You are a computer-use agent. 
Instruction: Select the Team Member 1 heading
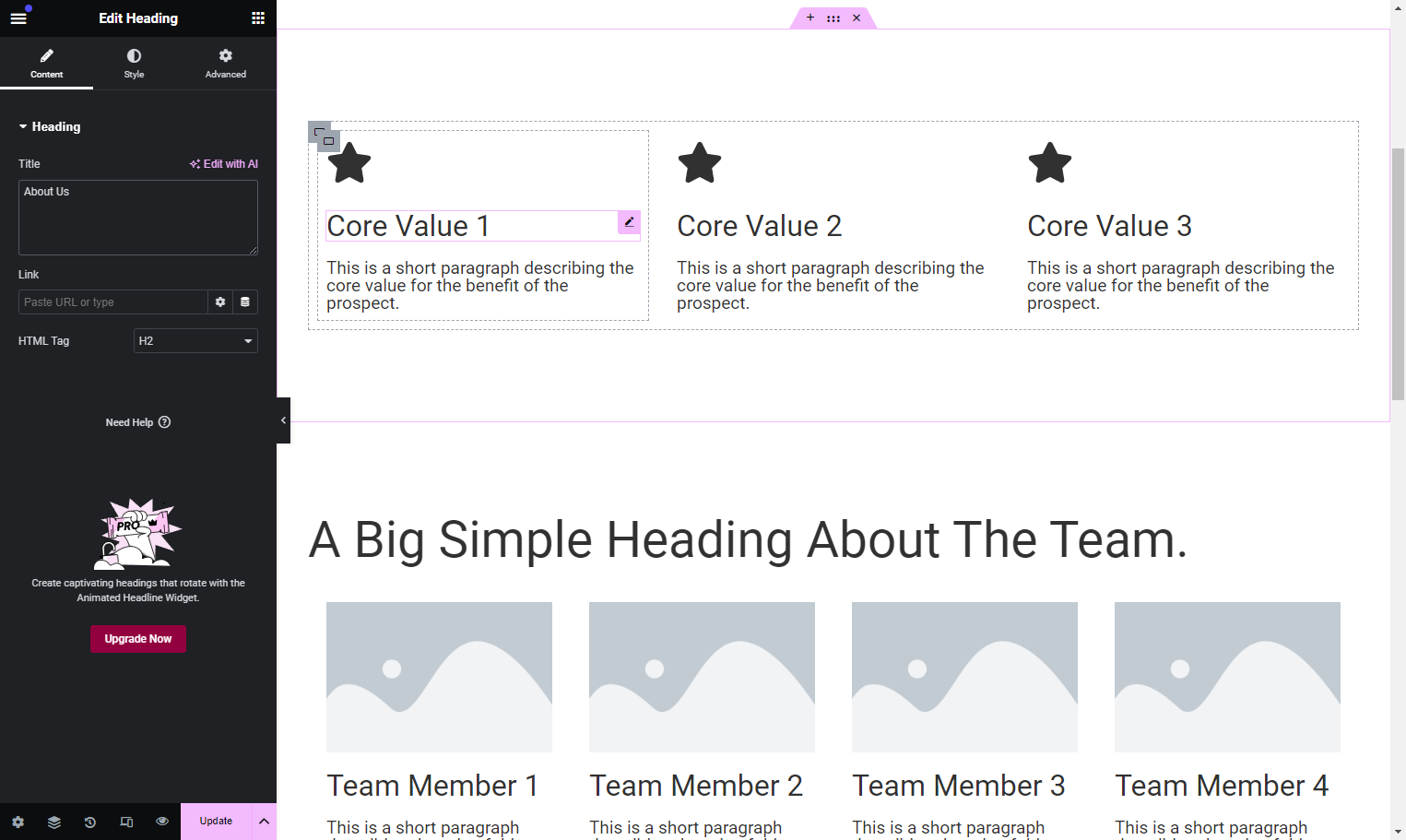point(432,786)
